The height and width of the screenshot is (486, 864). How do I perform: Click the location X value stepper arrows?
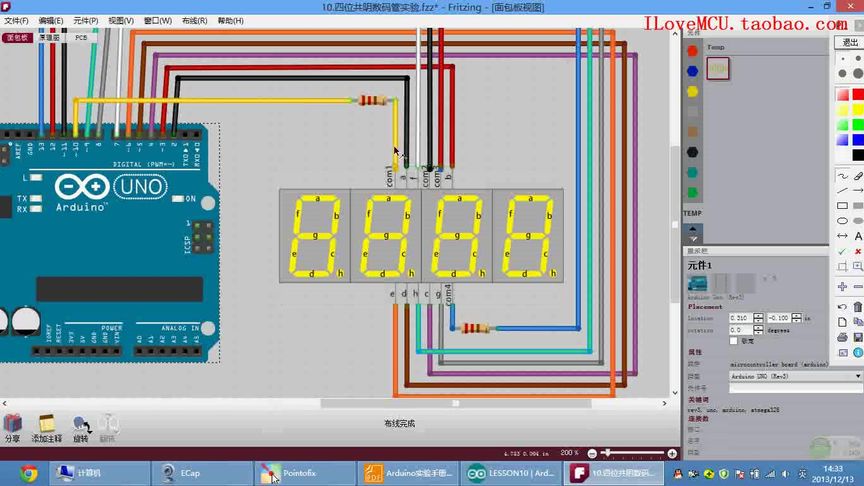(758, 318)
